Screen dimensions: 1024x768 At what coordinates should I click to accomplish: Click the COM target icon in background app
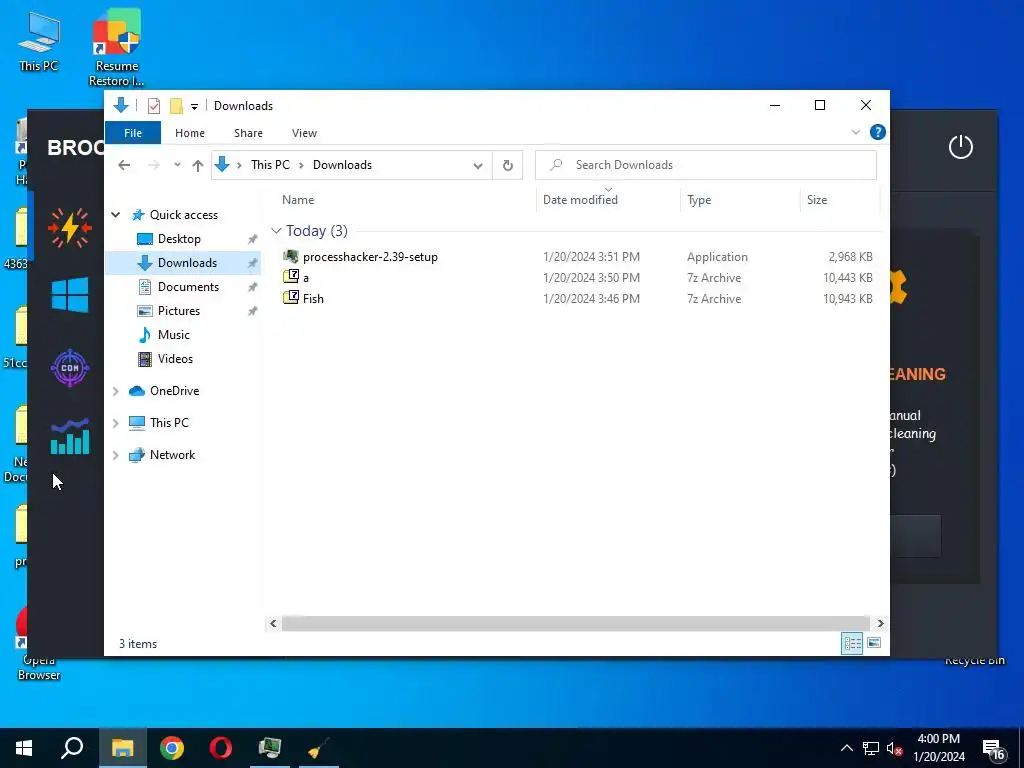(70, 368)
